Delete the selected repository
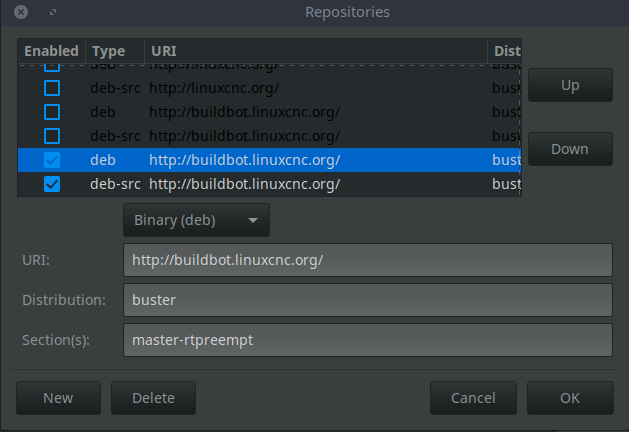 153,398
